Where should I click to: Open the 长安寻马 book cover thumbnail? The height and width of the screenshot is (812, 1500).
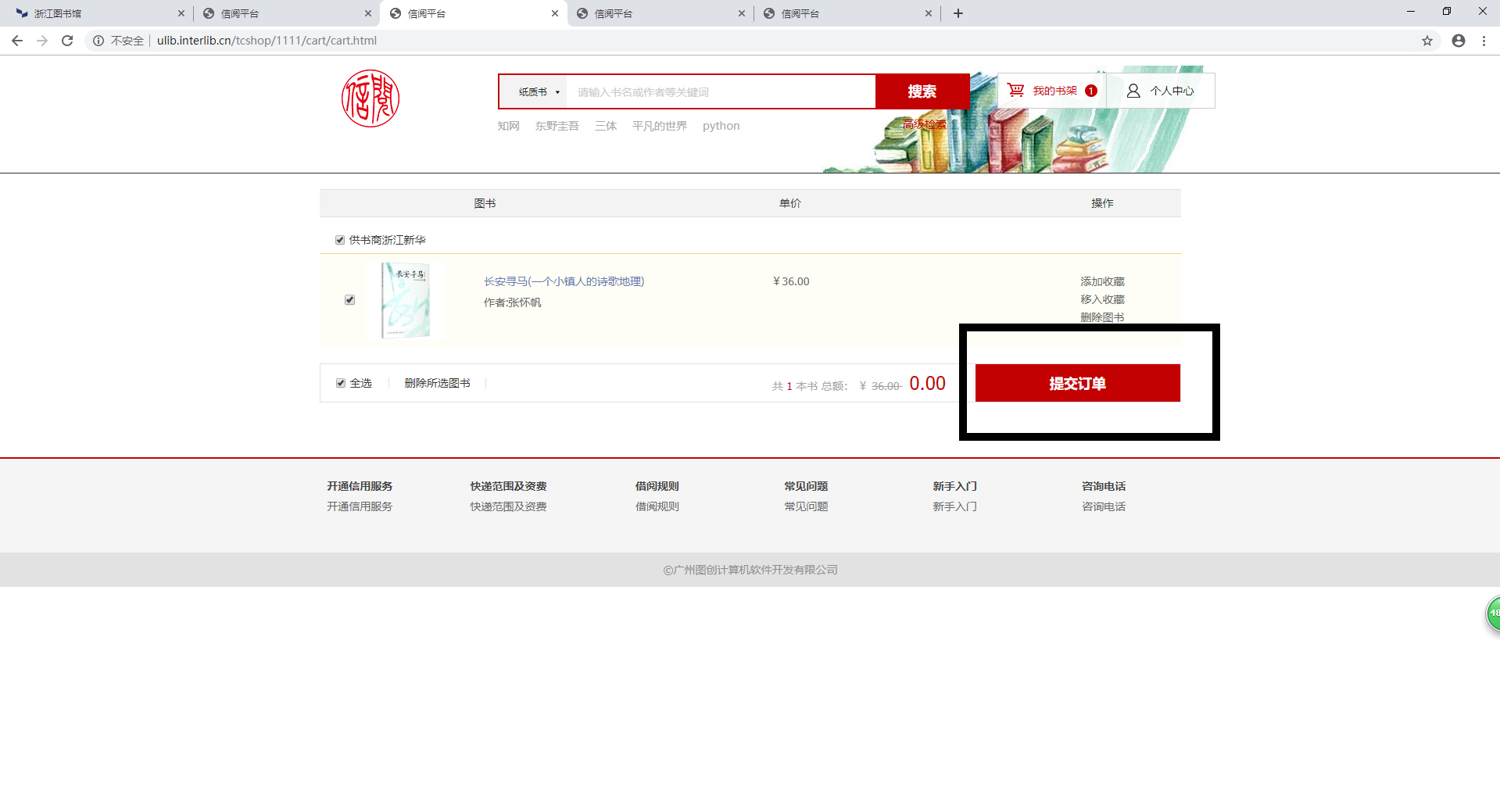[x=406, y=300]
